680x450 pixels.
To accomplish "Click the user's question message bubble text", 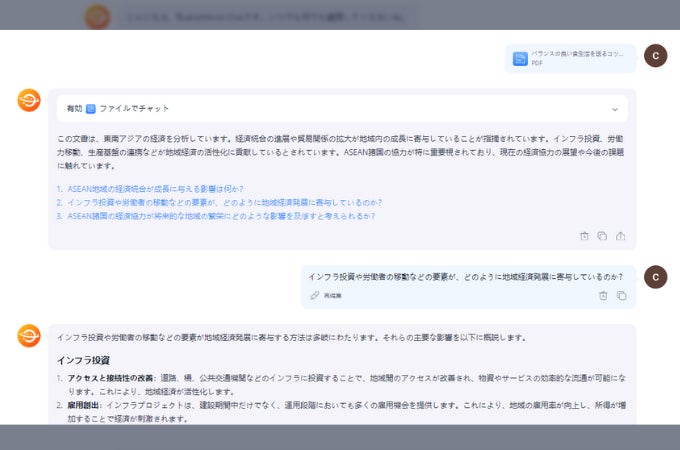I will (466, 277).
